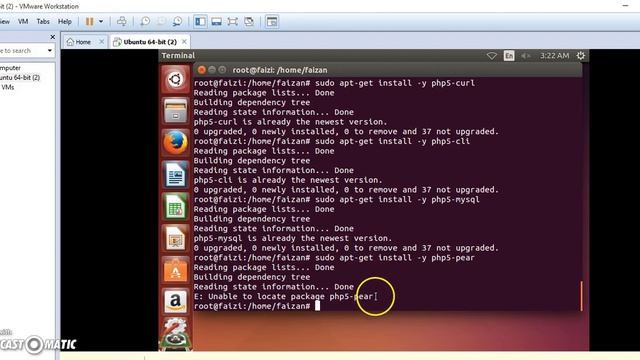
Task: Click the library search field
Action: click(22, 51)
